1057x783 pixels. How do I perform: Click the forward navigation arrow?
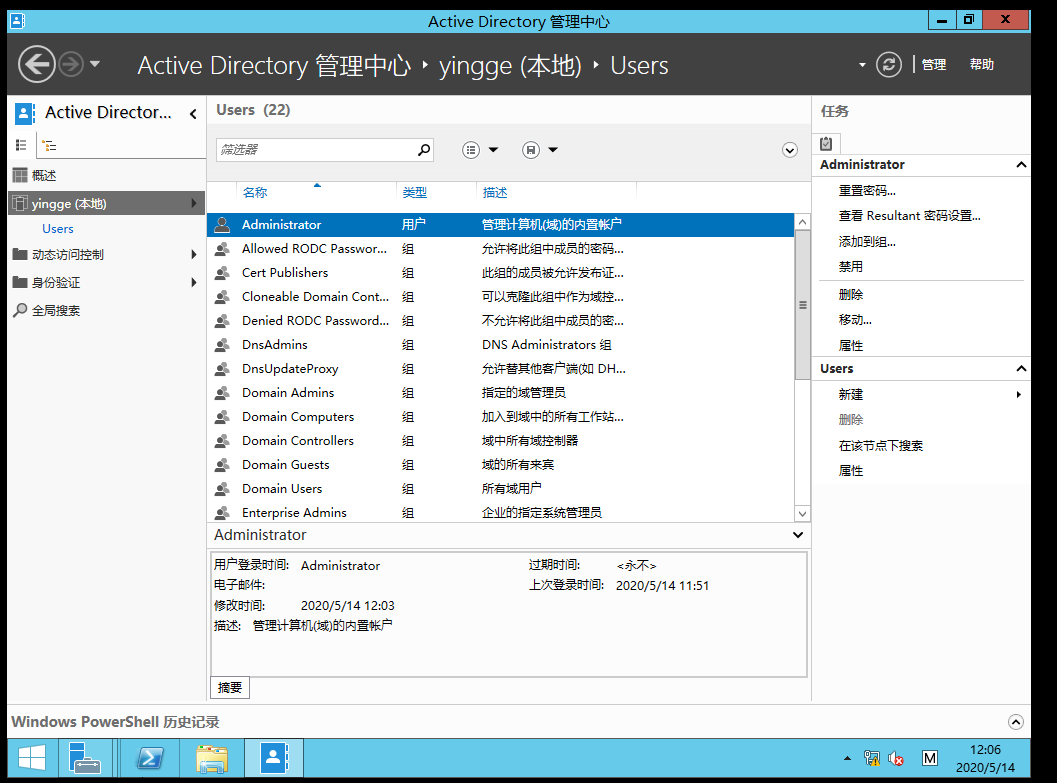71,65
